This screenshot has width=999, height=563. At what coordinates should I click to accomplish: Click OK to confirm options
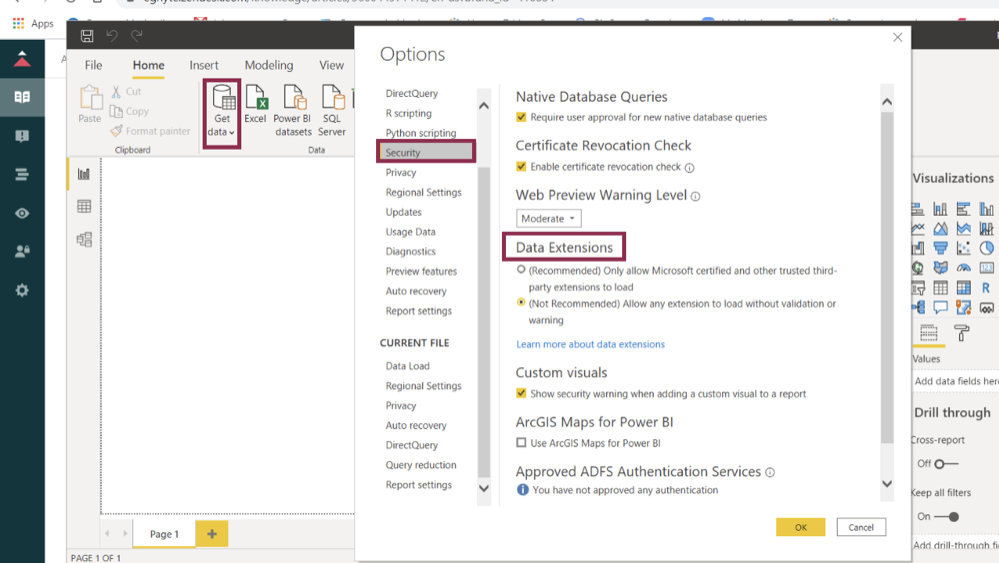coord(801,527)
